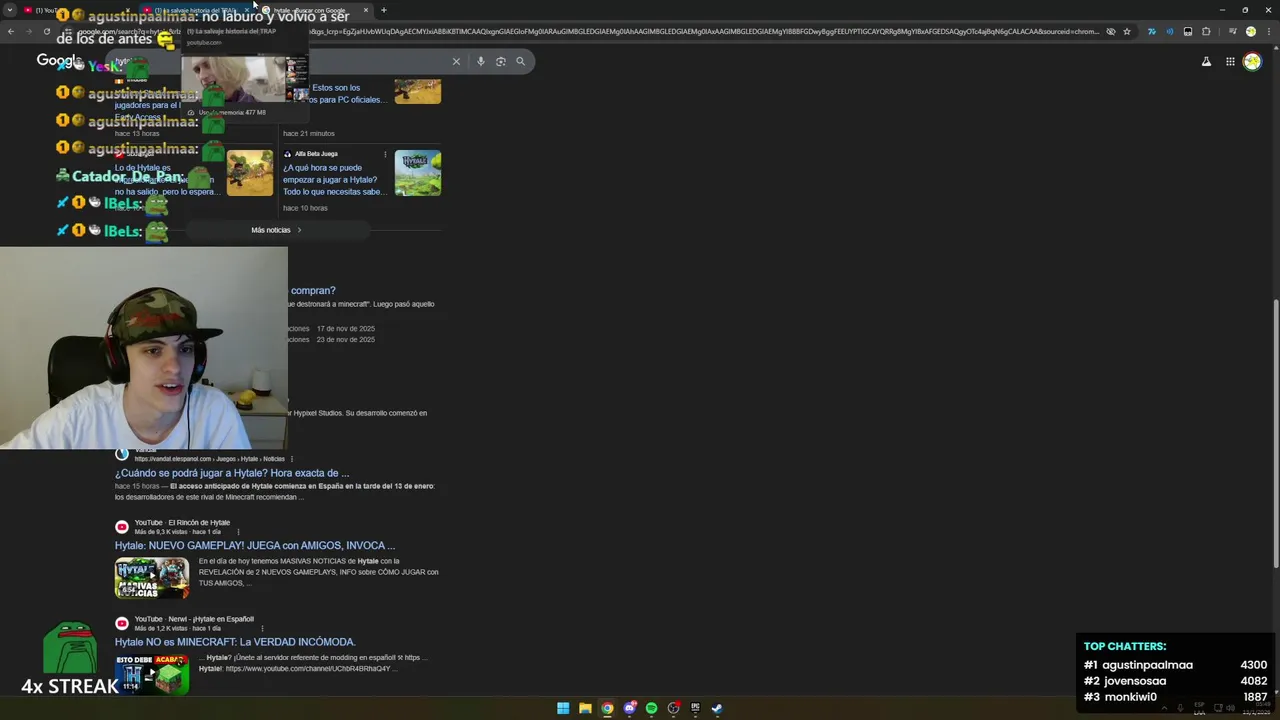
Task: Open File Explorer from the taskbar
Action: 585,708
